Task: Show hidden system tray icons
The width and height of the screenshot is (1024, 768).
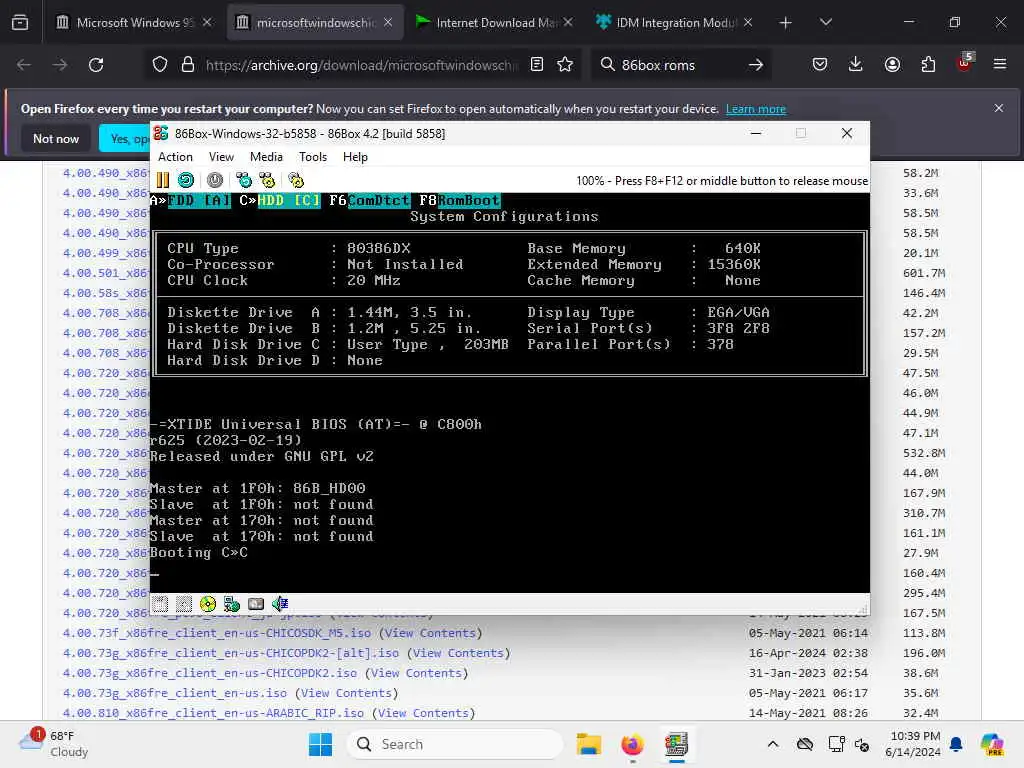Action: pyautogui.click(x=773, y=744)
